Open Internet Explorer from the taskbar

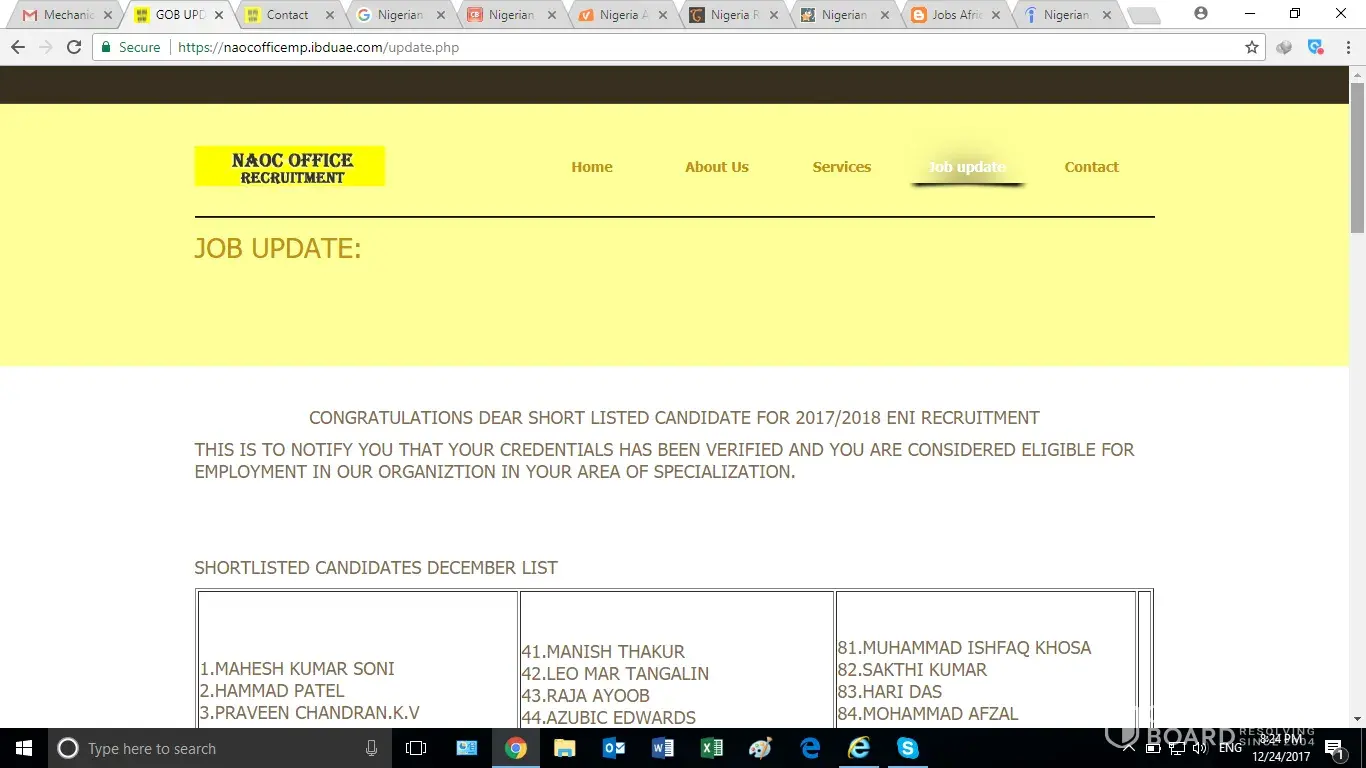click(x=859, y=748)
